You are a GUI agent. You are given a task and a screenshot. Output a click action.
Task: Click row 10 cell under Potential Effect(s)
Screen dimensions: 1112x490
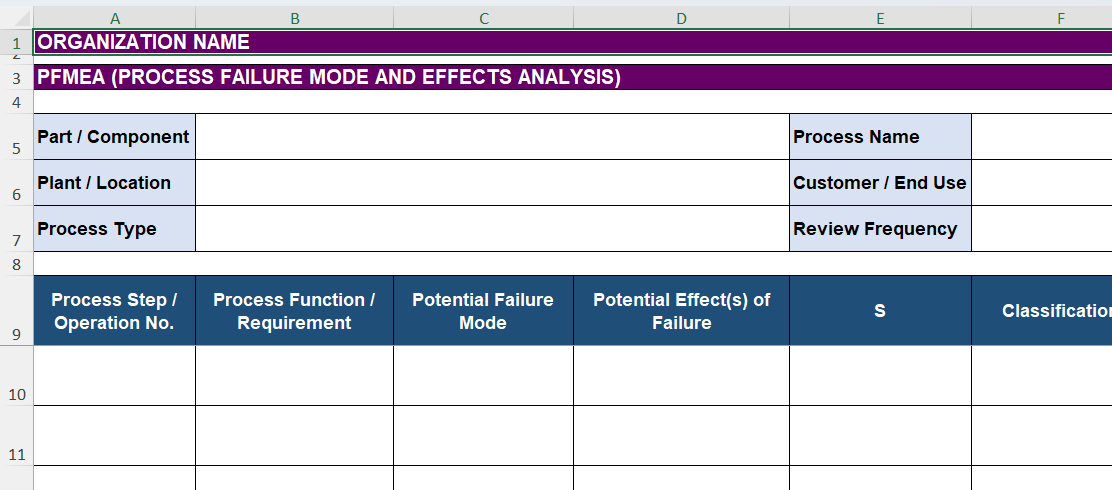[x=681, y=376]
